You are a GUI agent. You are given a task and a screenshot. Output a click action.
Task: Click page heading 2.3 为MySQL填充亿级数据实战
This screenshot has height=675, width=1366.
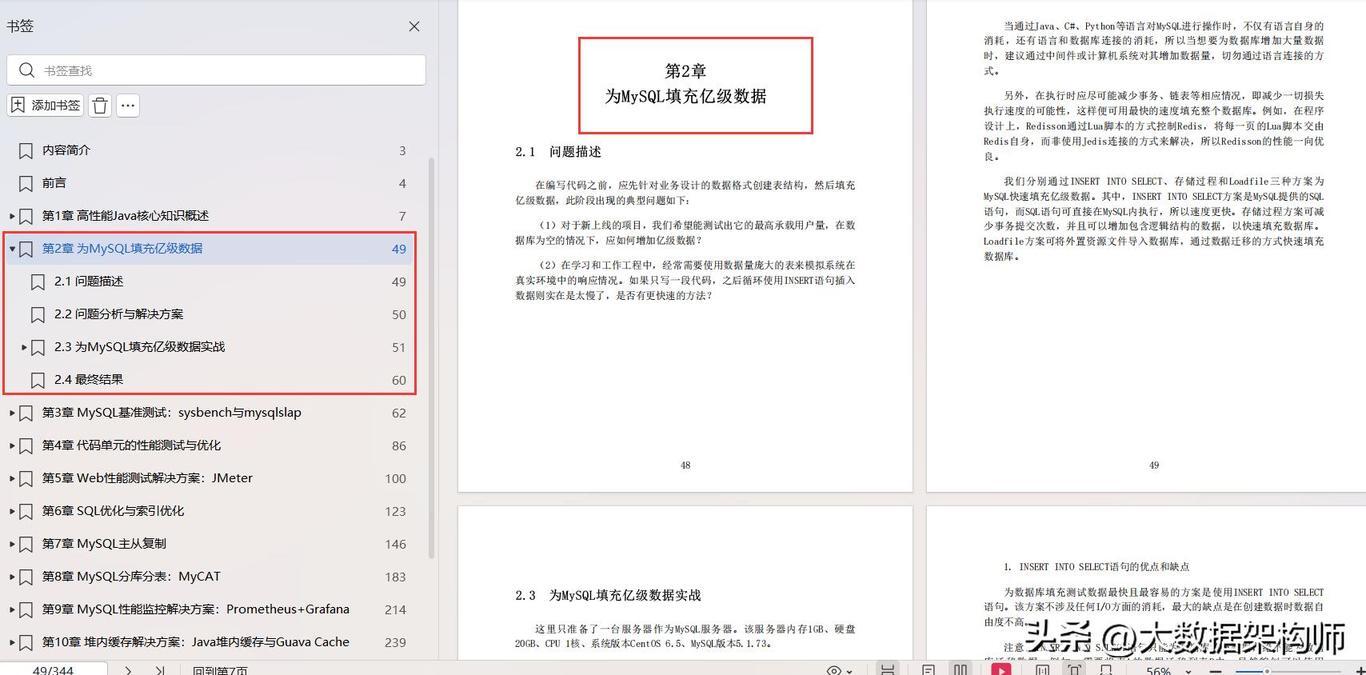point(608,595)
